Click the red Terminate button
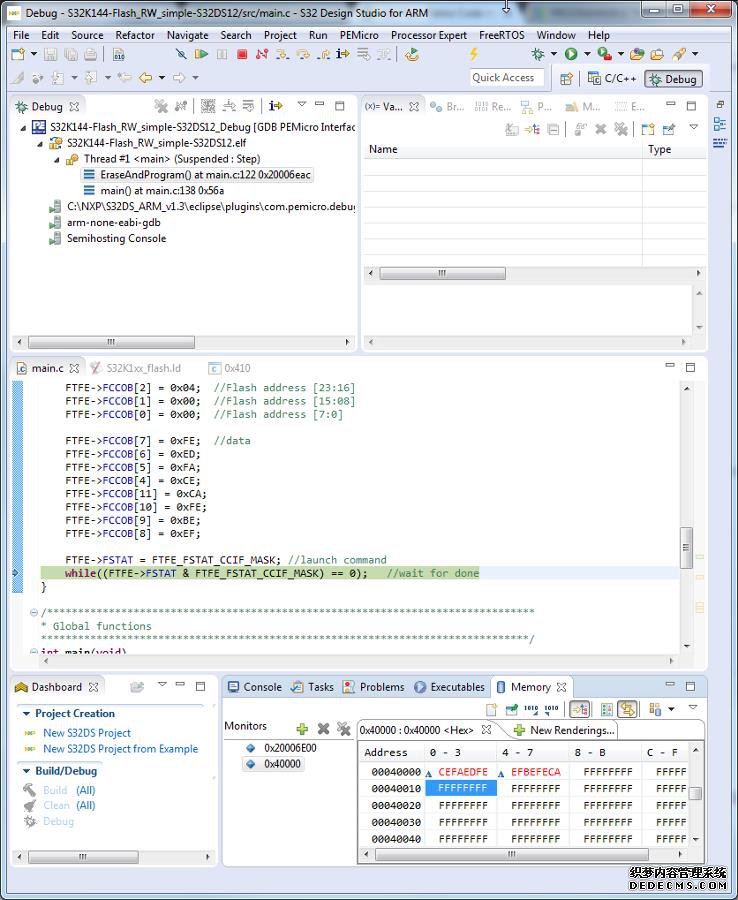Viewport: 738px width, 900px height. point(242,55)
